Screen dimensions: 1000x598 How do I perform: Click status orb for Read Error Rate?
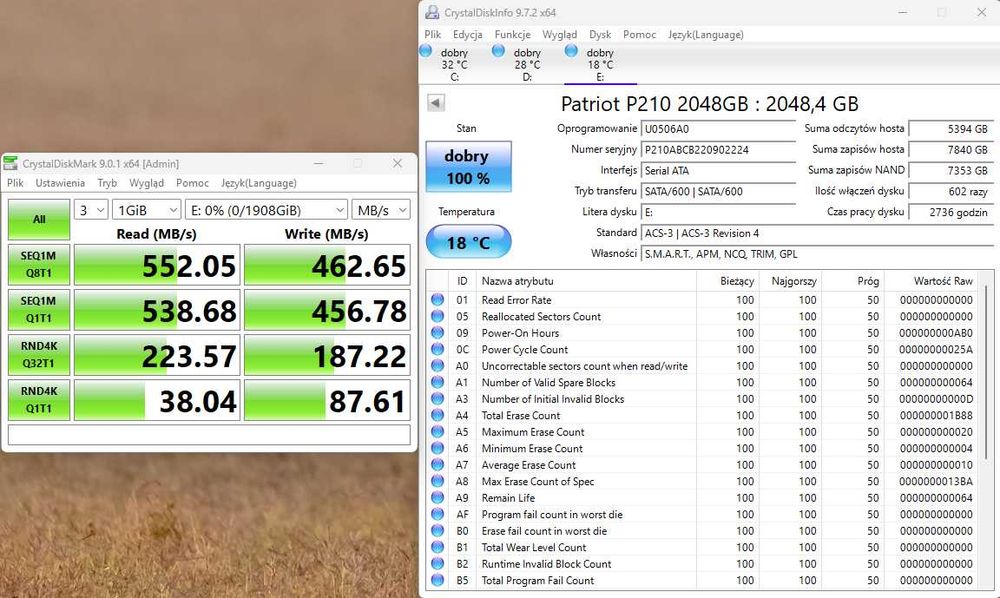coord(438,300)
